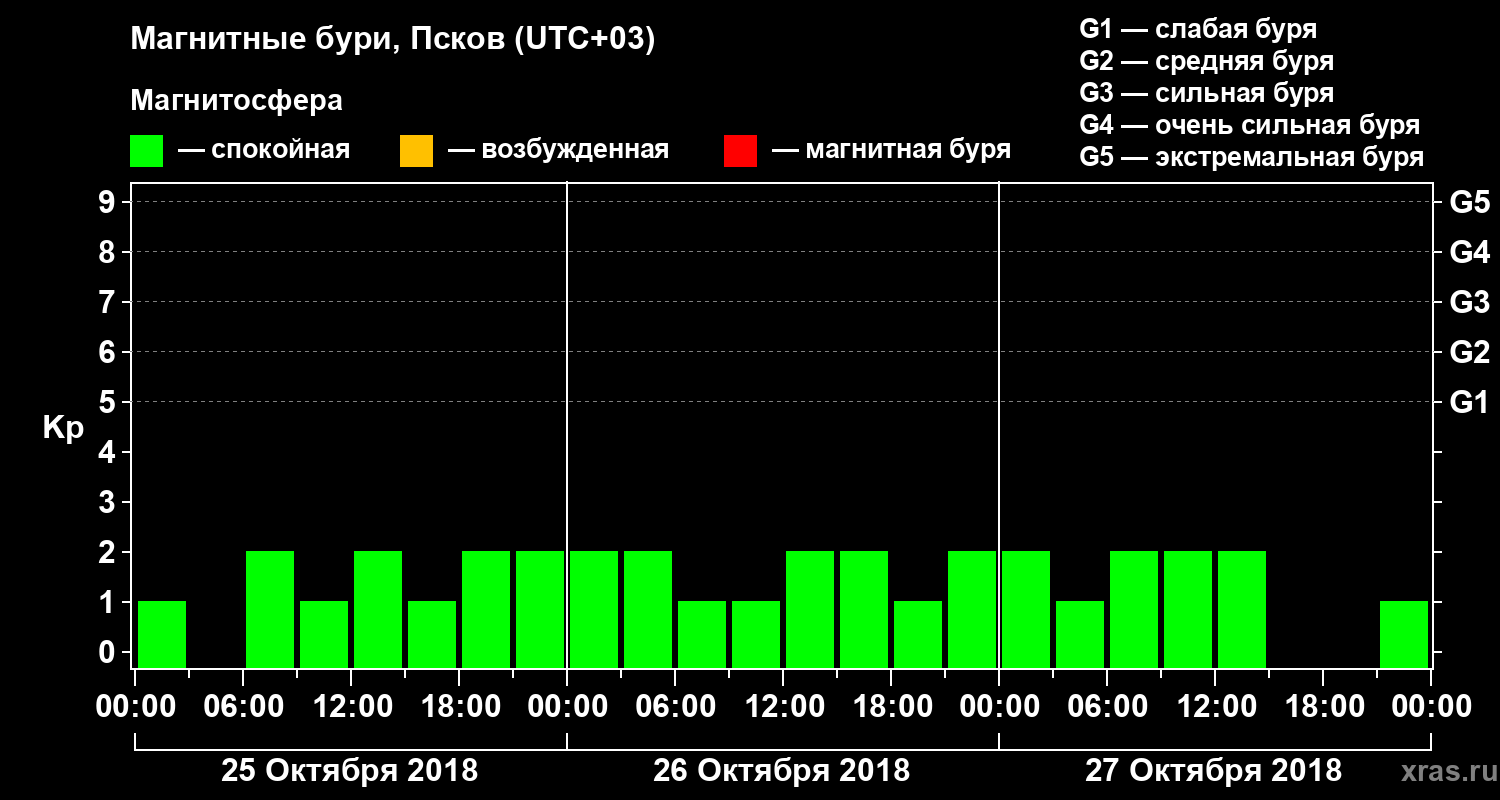Click the Kp 1 bar at 00:00 on 25 Октября

(x=162, y=634)
